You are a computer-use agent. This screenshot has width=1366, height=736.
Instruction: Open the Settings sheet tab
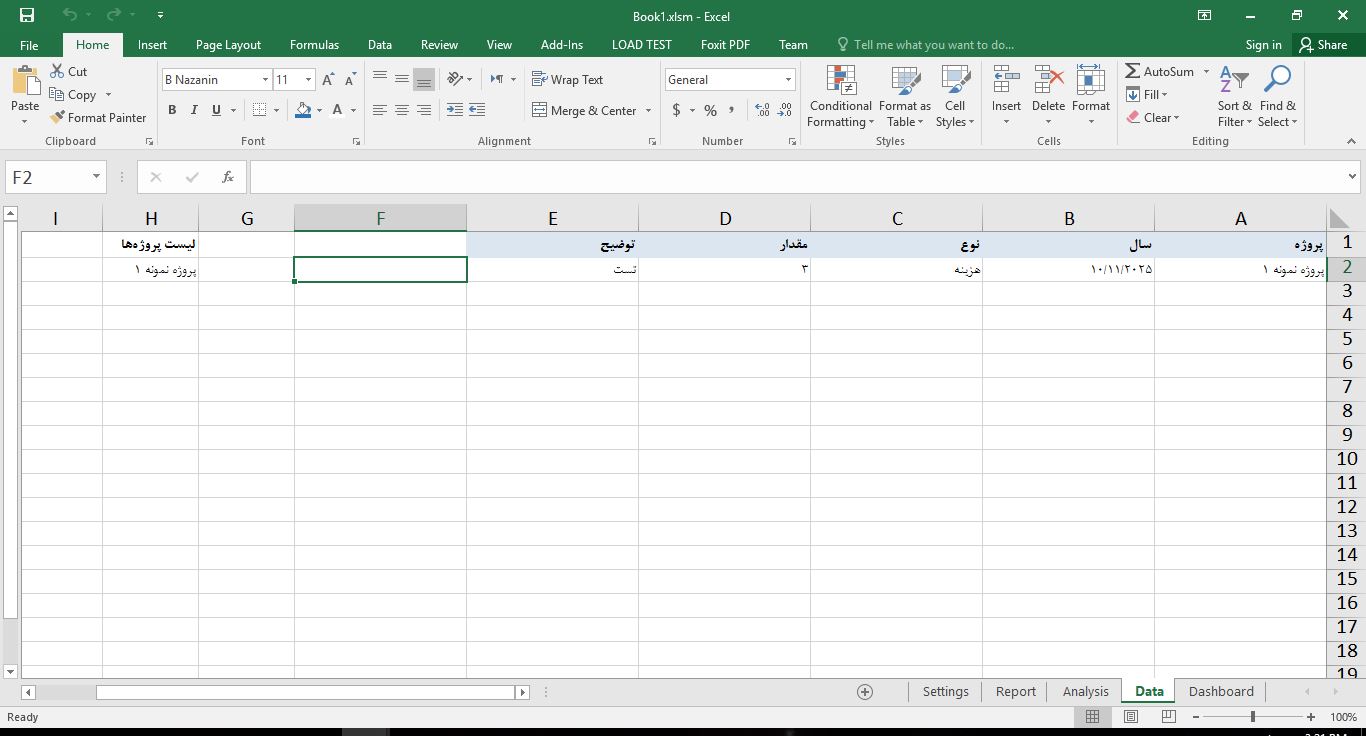coord(945,692)
